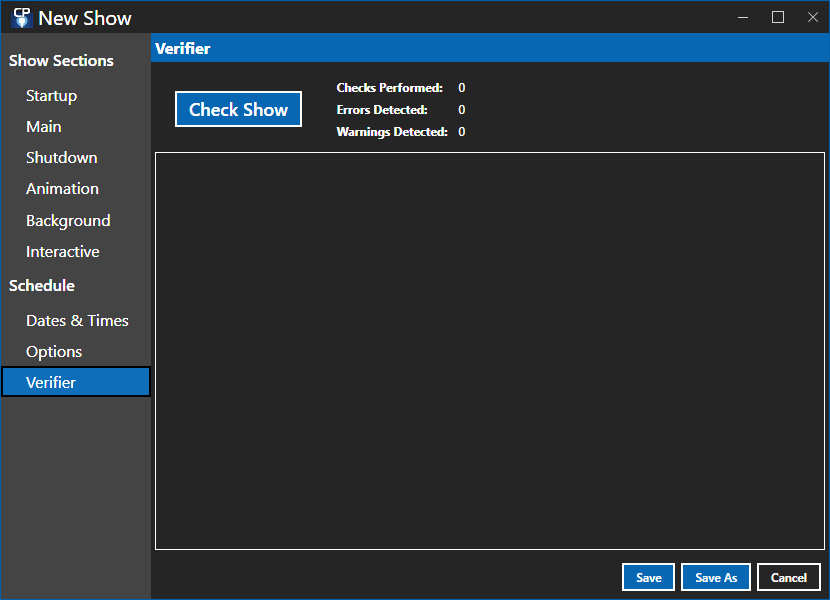Image resolution: width=830 pixels, height=600 pixels.
Task: Minimize the New Show window
Action: tap(743, 17)
